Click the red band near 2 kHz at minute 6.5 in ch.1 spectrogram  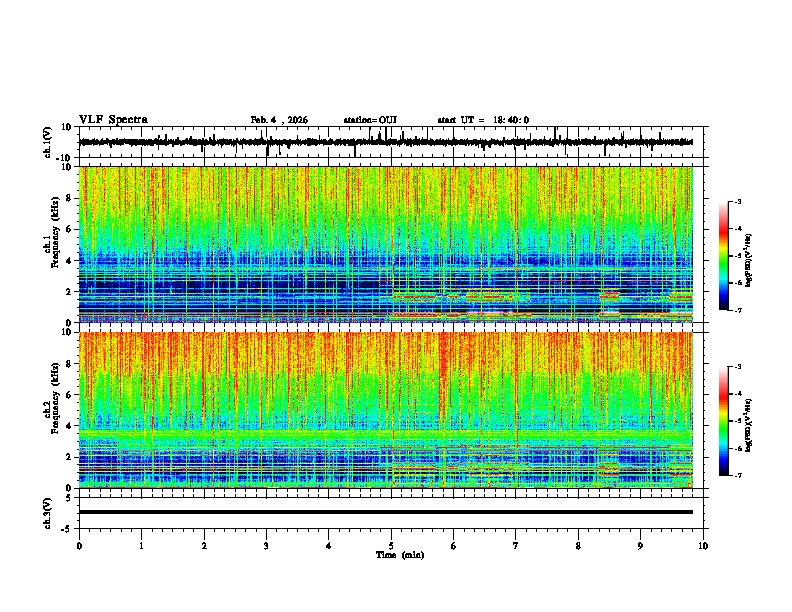pyautogui.click(x=489, y=295)
